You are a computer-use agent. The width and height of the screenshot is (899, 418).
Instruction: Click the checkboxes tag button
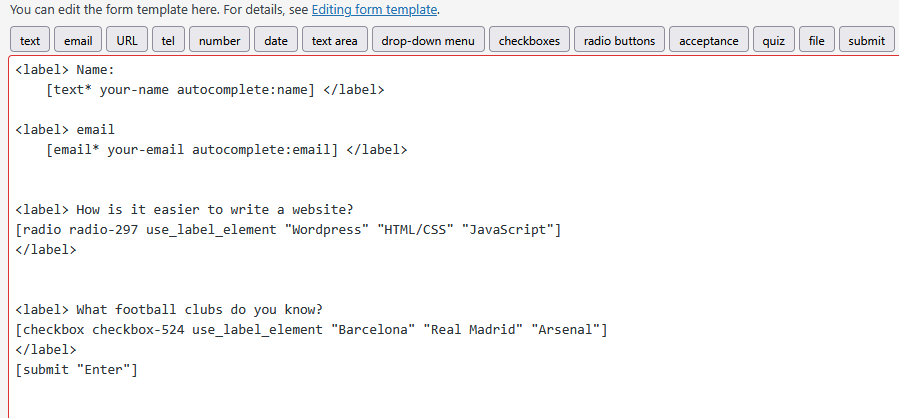click(x=531, y=40)
